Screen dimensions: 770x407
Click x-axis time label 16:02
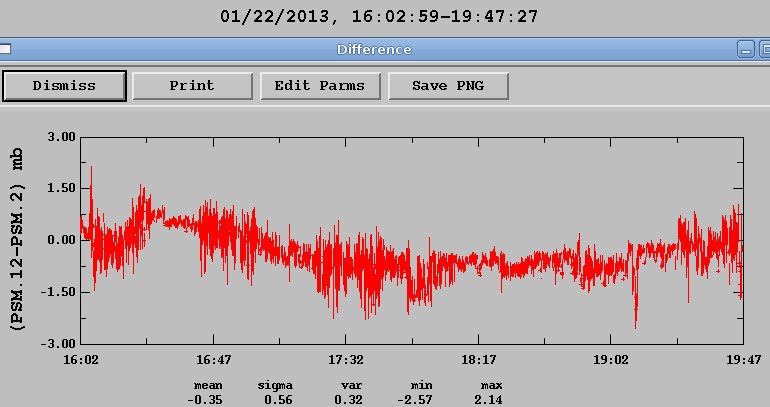click(x=81, y=360)
